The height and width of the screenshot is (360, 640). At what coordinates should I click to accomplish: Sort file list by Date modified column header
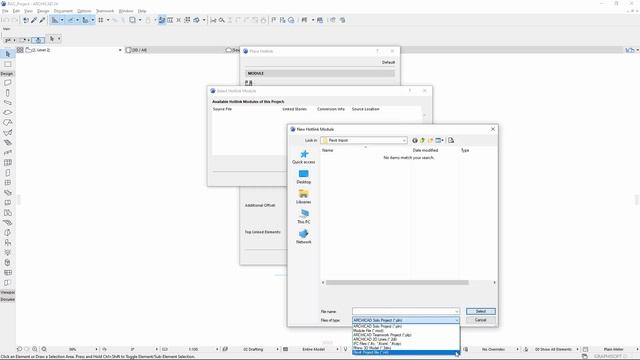tap(425, 150)
